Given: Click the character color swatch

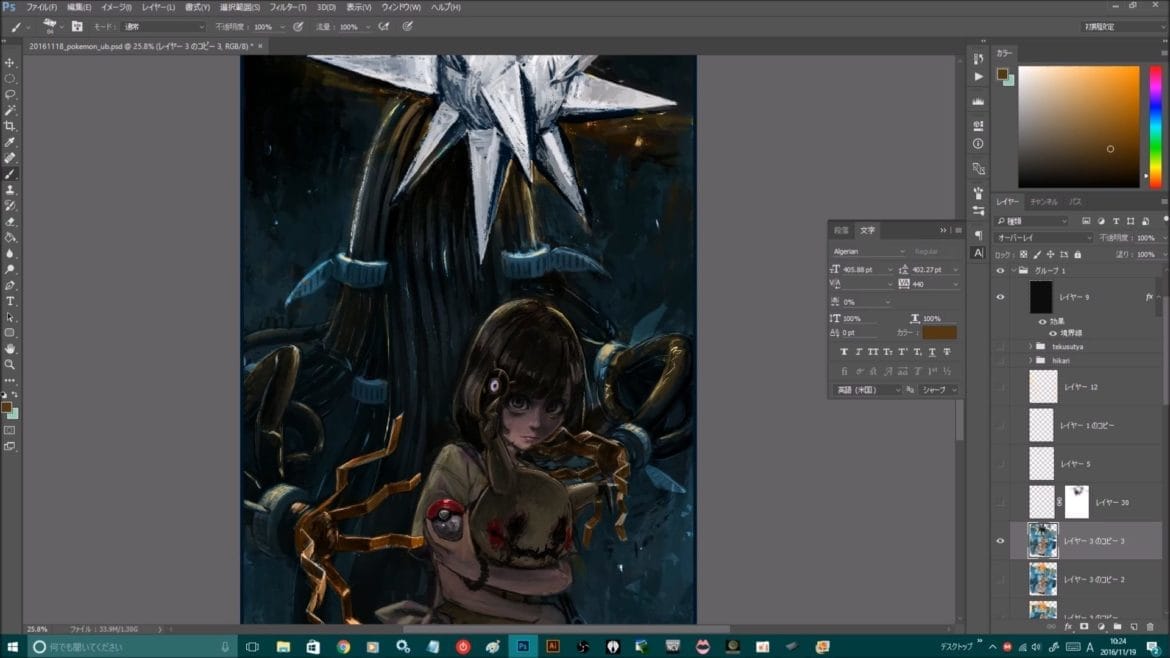Looking at the screenshot, I should click(x=939, y=333).
